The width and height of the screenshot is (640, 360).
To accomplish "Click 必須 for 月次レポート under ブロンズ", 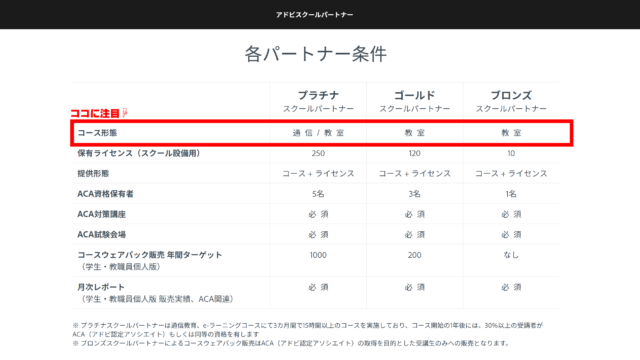I will [511, 287].
